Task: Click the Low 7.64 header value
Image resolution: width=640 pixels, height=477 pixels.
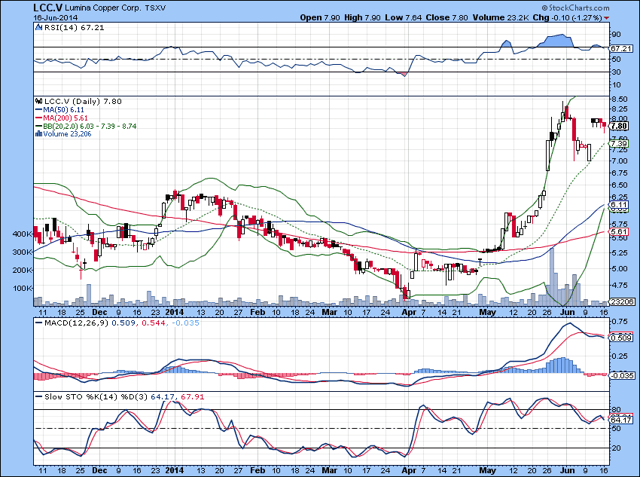Action: point(403,18)
